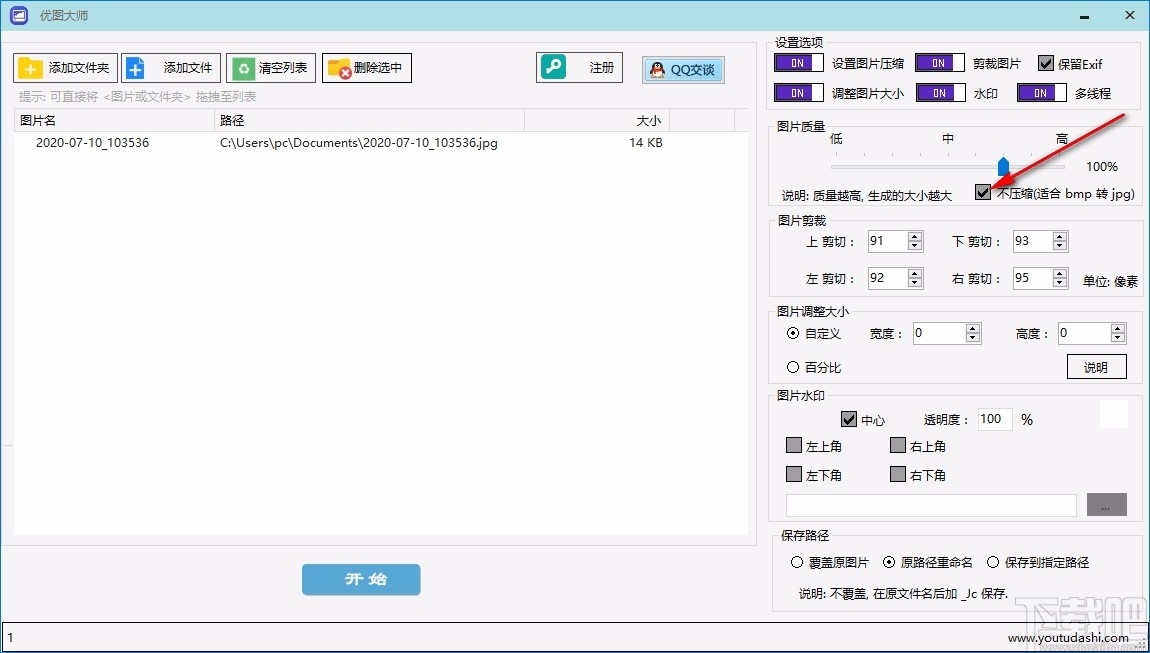
Task: Select the 百分比 resize radio option
Action: pos(795,366)
